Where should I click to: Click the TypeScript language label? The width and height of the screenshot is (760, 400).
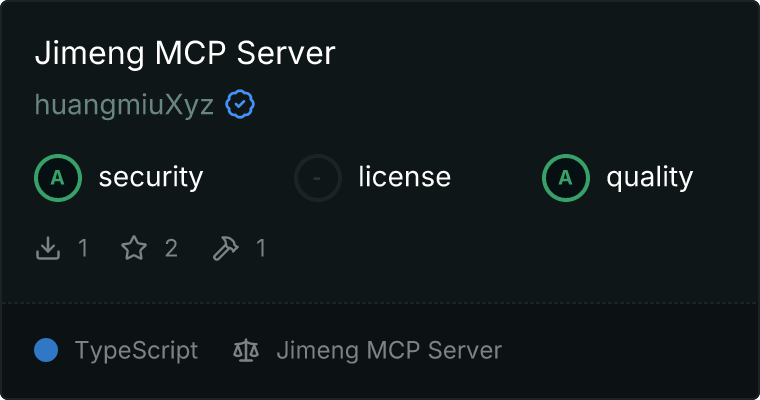point(136,351)
